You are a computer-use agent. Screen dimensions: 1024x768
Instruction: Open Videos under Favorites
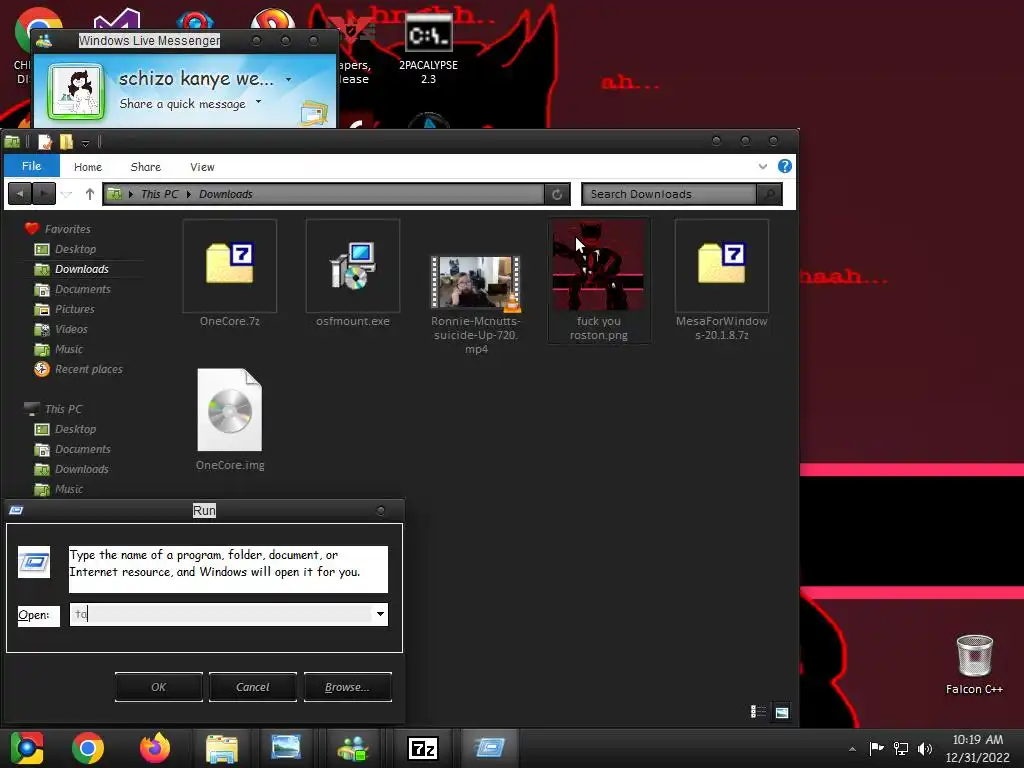(71, 329)
